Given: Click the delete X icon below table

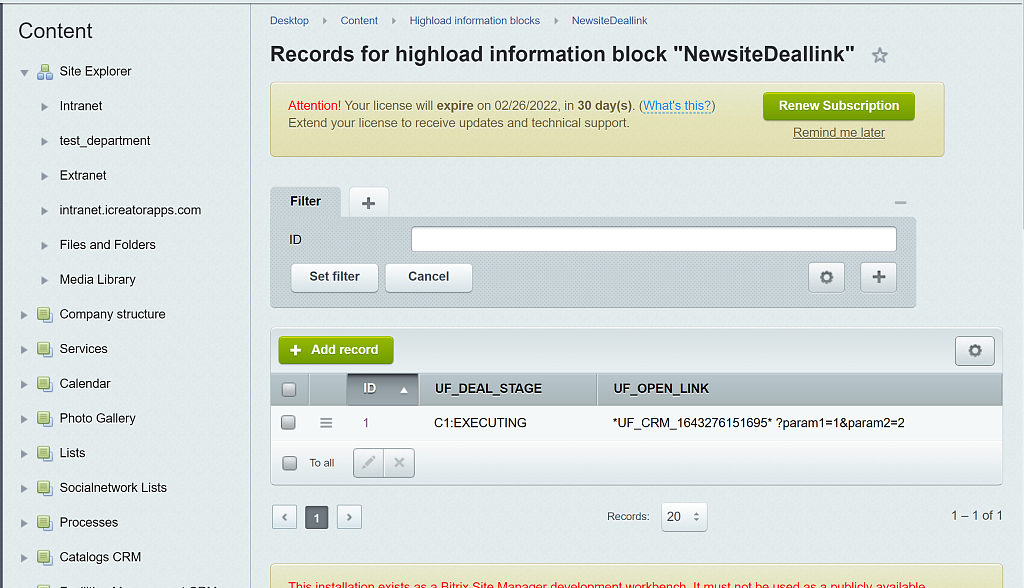Looking at the screenshot, I should [x=399, y=463].
